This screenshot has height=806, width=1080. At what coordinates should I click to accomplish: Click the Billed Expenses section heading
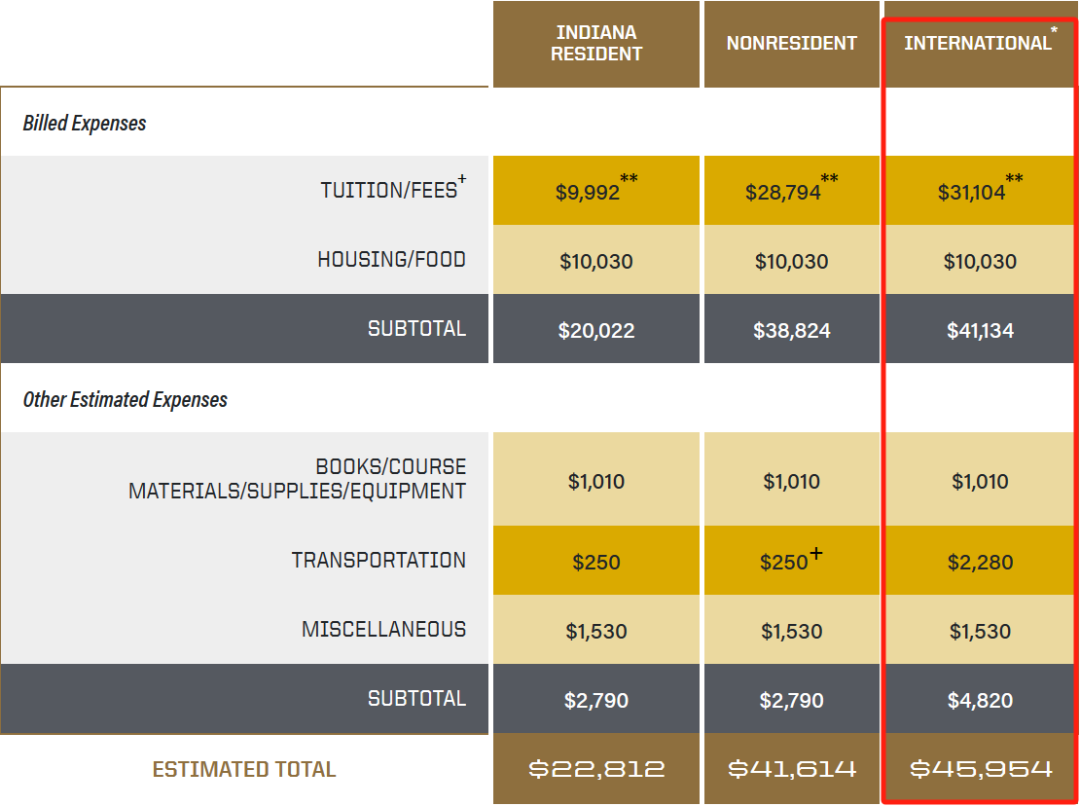(x=85, y=123)
